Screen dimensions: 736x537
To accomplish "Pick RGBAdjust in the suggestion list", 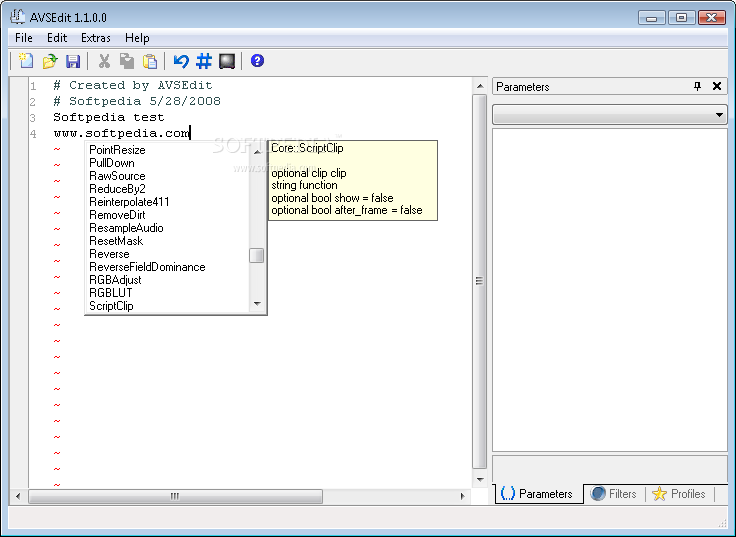I will tap(115, 280).
